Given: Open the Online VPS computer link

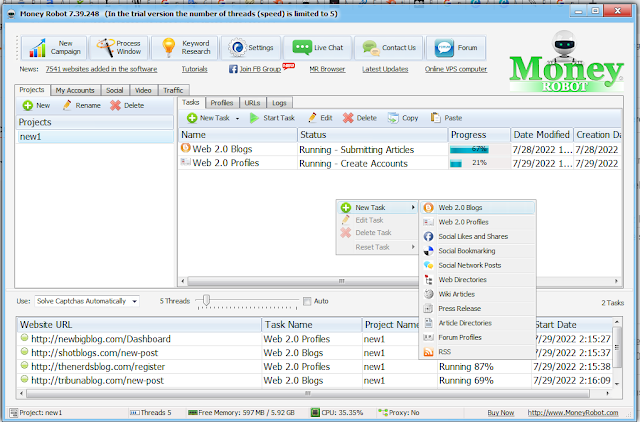Looking at the screenshot, I should tap(456, 69).
